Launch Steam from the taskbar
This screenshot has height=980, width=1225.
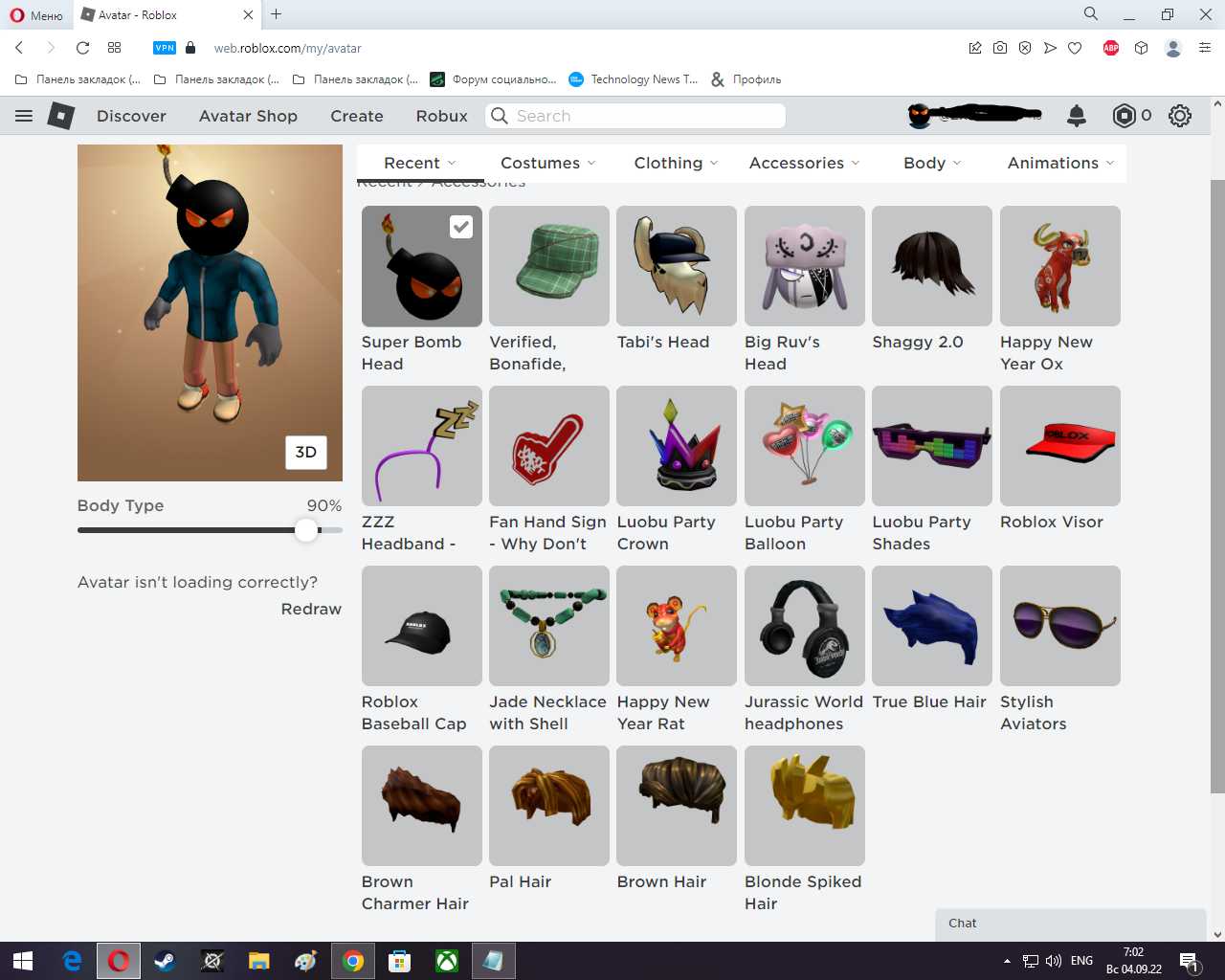[165, 961]
